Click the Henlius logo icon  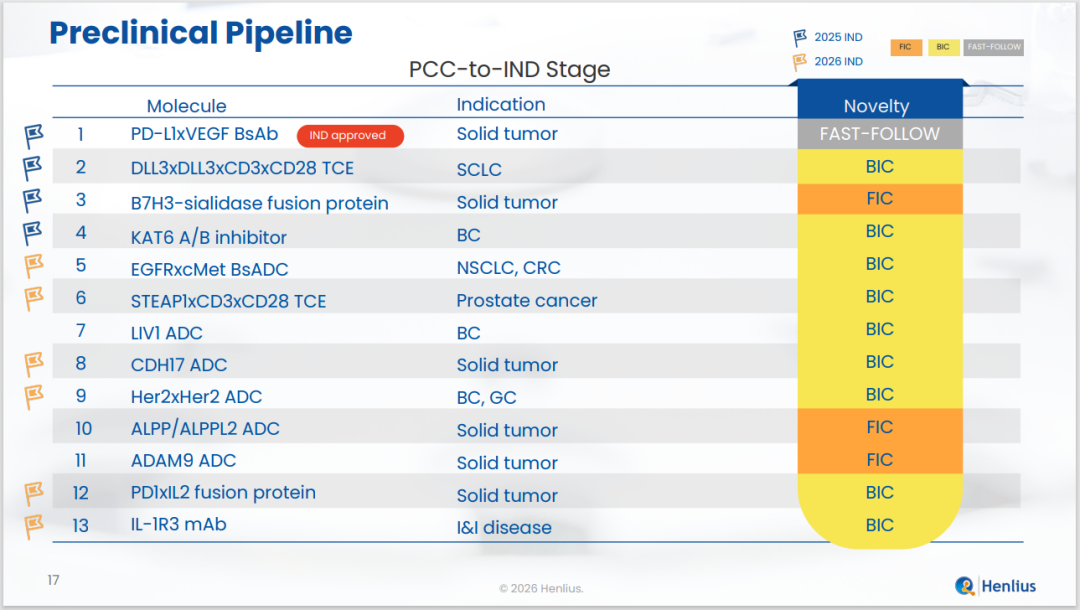[x=964, y=586]
